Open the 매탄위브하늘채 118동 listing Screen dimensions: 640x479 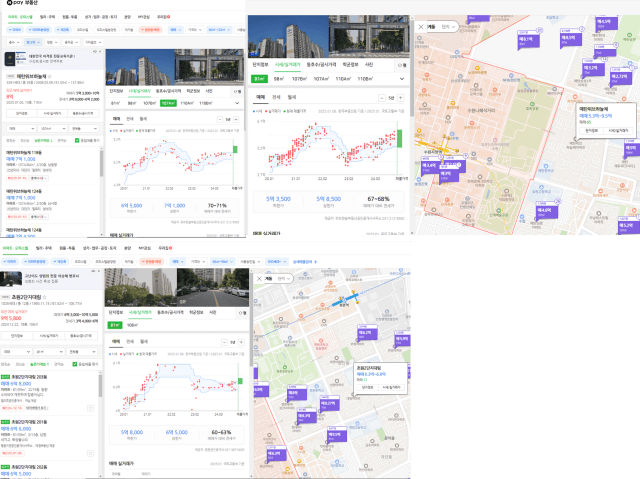pyautogui.click(x=51, y=166)
